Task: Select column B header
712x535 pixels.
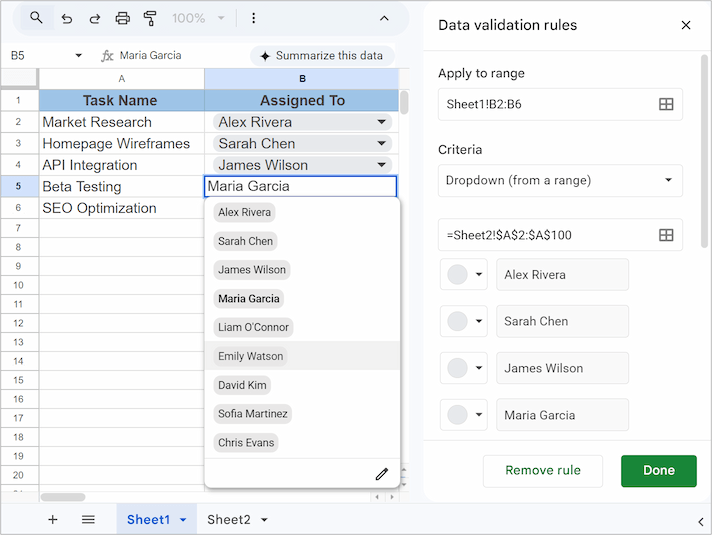Action: pos(302,79)
